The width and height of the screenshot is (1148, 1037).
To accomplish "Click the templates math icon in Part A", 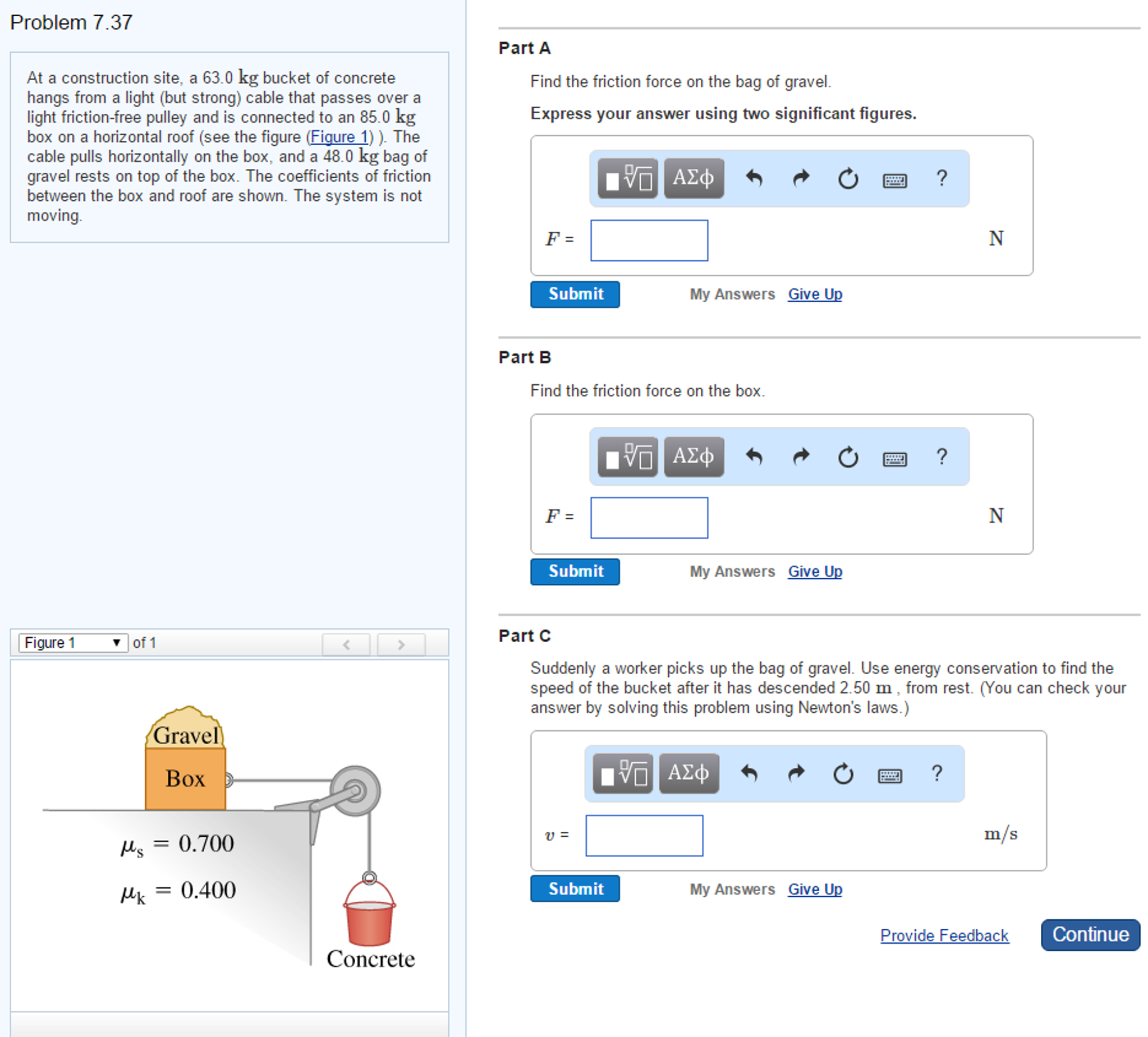I will coord(627,179).
